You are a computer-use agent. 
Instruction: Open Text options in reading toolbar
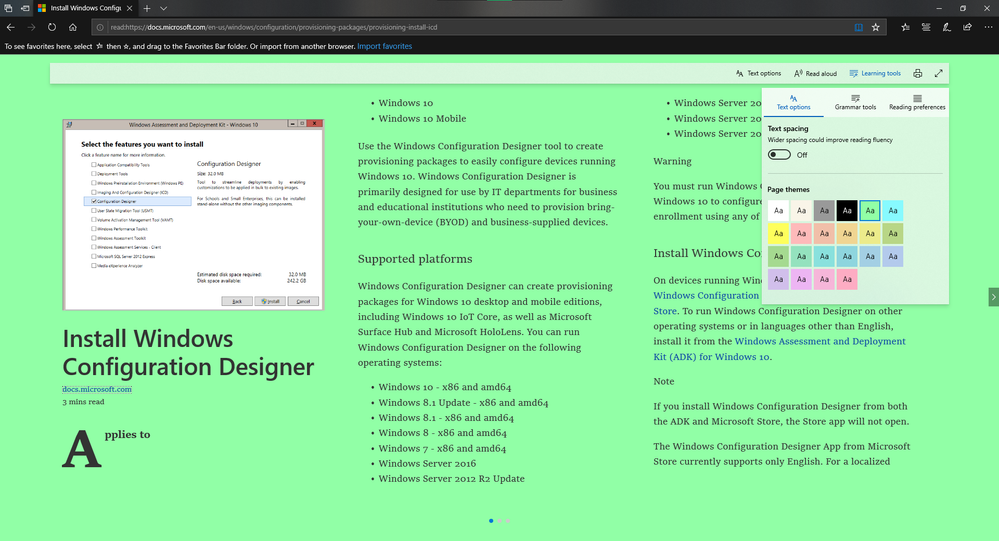pos(758,73)
